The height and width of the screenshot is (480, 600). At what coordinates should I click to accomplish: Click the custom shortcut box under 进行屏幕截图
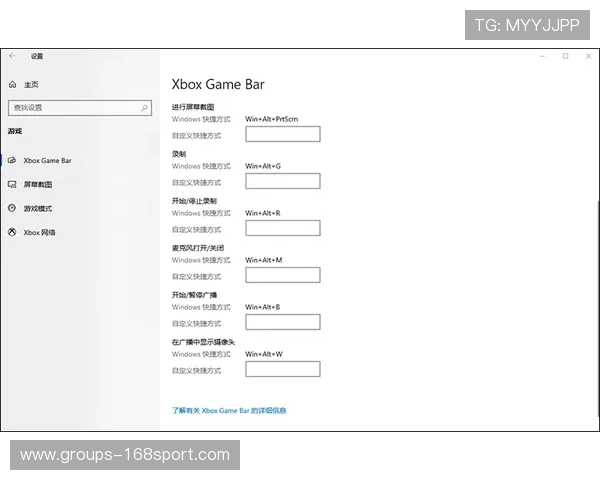pyautogui.click(x=282, y=134)
